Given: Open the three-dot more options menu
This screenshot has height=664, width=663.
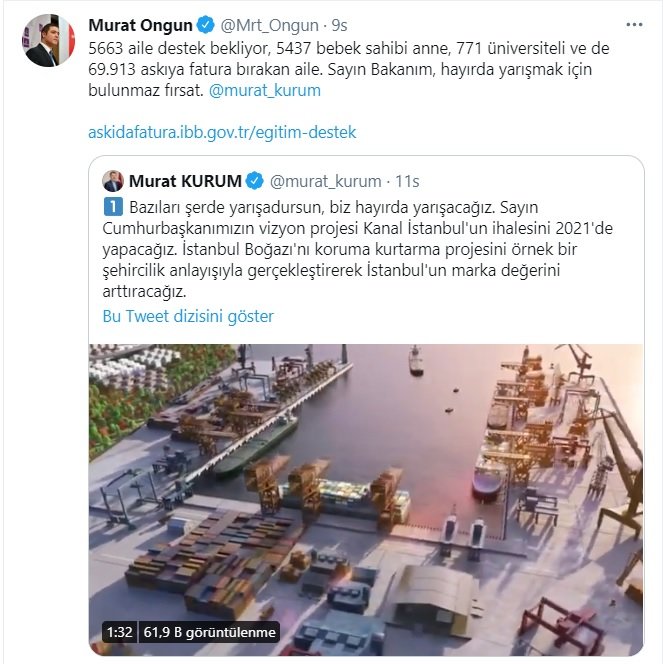Looking at the screenshot, I should (634, 23).
